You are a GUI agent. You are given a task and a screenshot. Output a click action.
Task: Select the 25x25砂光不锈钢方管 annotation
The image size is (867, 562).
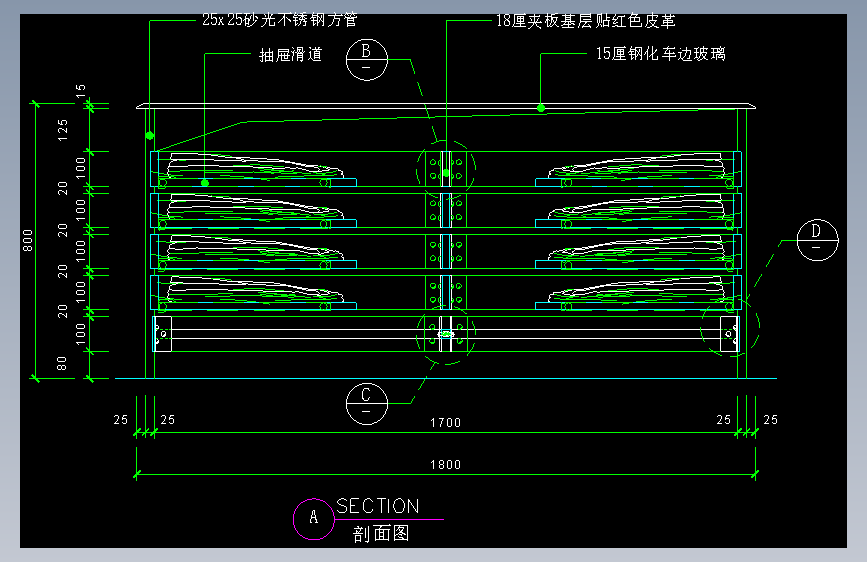280,20
